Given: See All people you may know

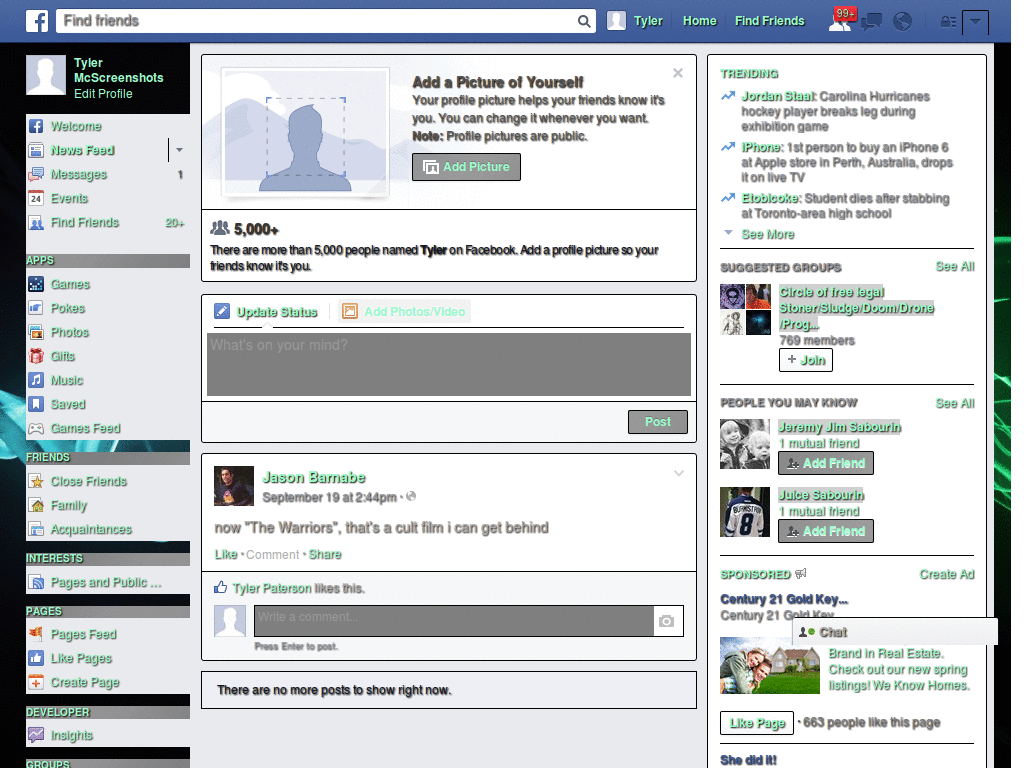Looking at the screenshot, I should [955, 404].
